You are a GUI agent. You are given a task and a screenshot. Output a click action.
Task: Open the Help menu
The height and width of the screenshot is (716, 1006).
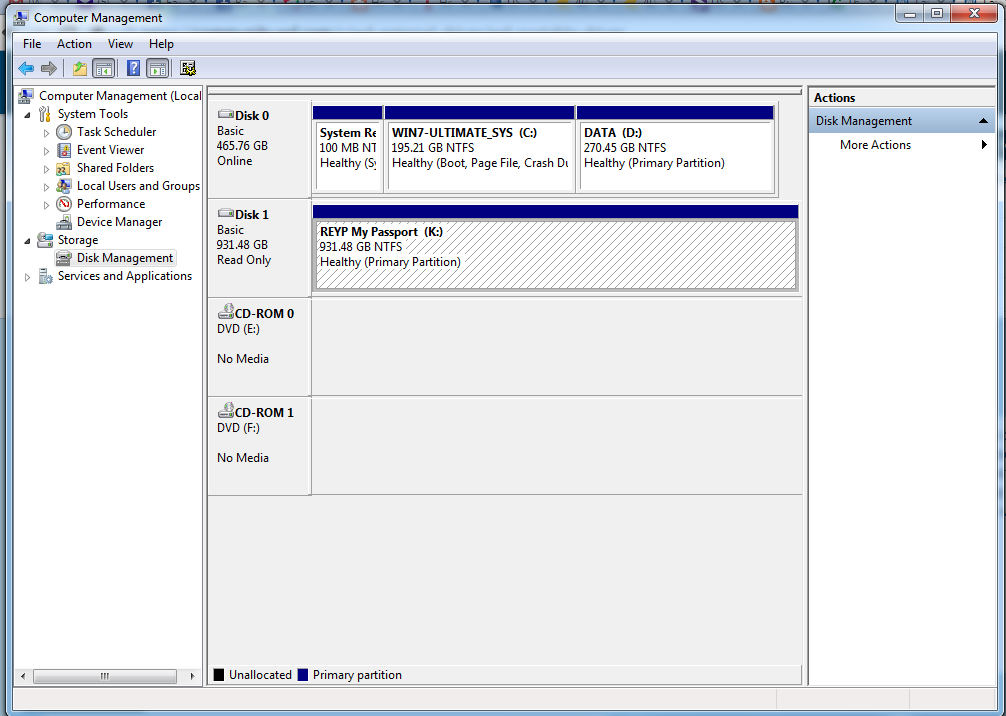(x=161, y=44)
